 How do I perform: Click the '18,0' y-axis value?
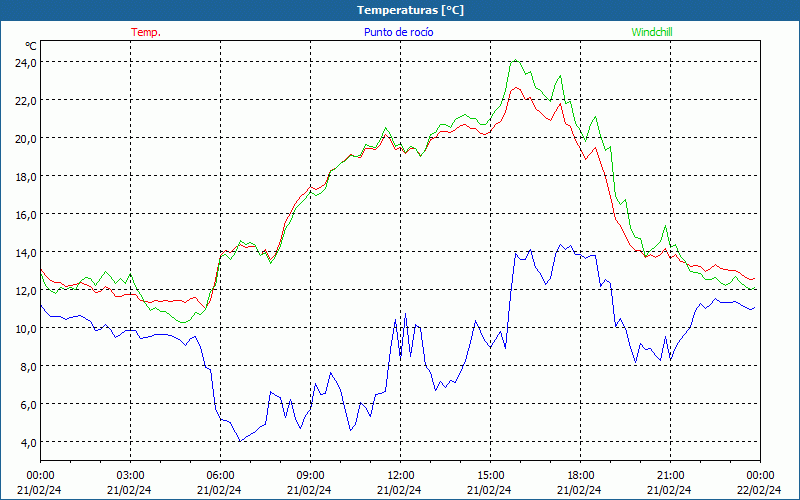[26, 177]
